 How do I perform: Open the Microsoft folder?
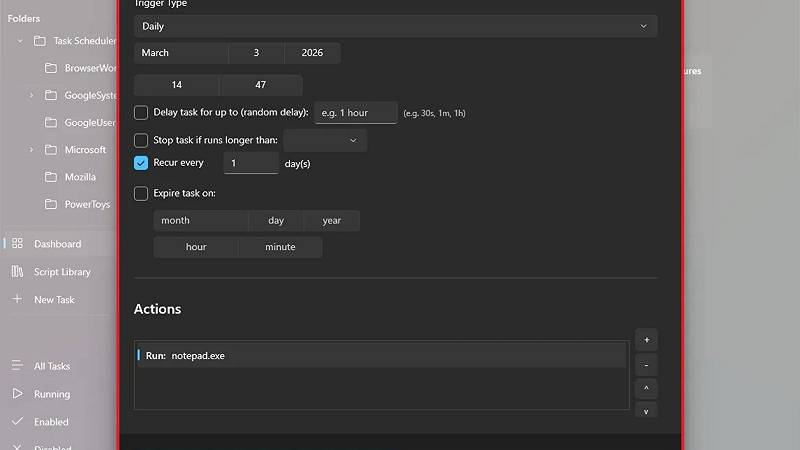pyautogui.click(x=85, y=150)
